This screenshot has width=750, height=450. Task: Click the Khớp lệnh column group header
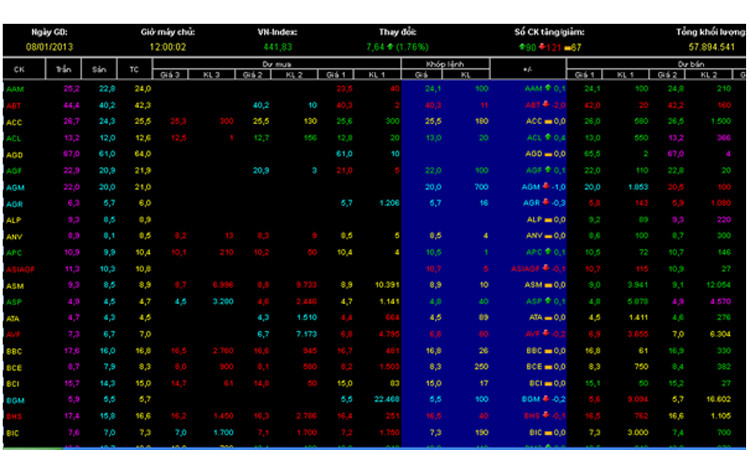point(443,63)
